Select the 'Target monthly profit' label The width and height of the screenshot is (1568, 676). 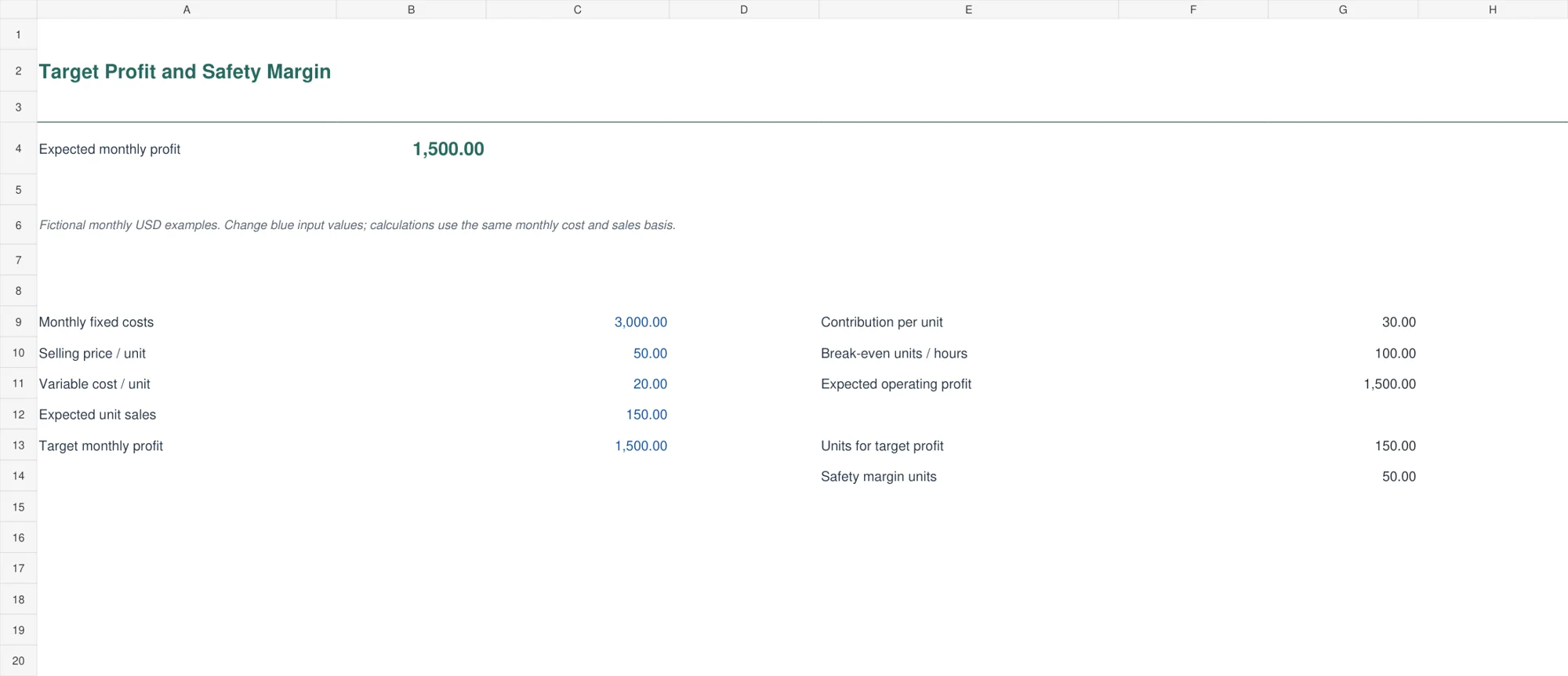[101, 446]
